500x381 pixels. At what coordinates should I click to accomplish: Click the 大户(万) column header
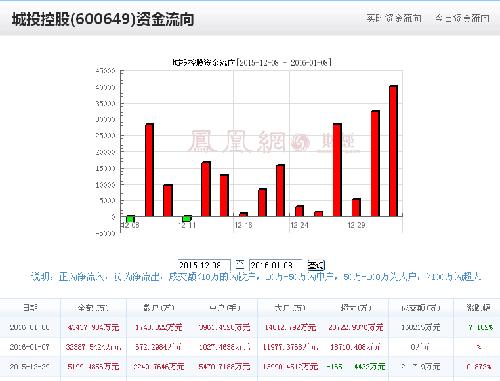pyautogui.click(x=290, y=307)
